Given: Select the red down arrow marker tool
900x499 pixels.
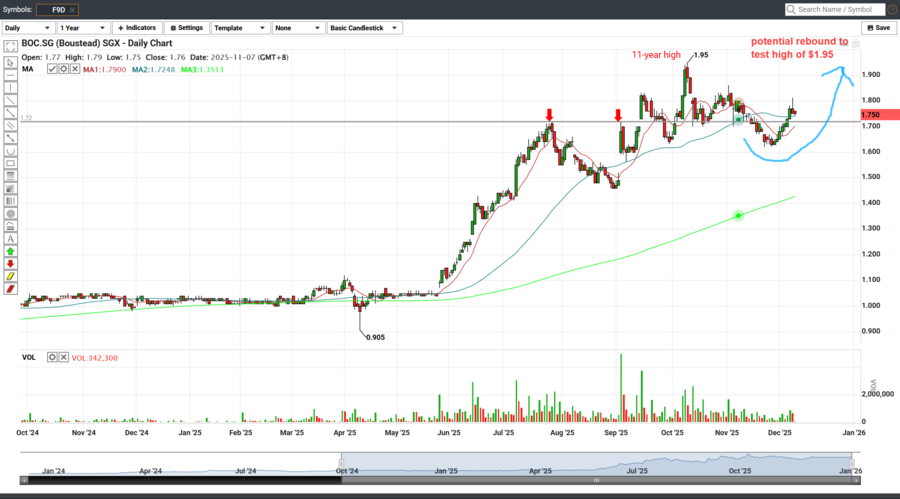Looking at the screenshot, I should click(11, 263).
